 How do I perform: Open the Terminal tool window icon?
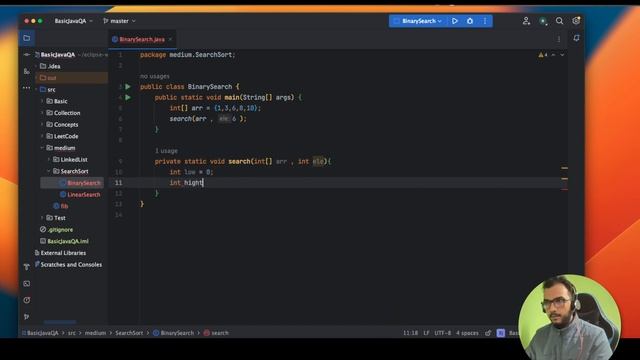click(x=27, y=283)
